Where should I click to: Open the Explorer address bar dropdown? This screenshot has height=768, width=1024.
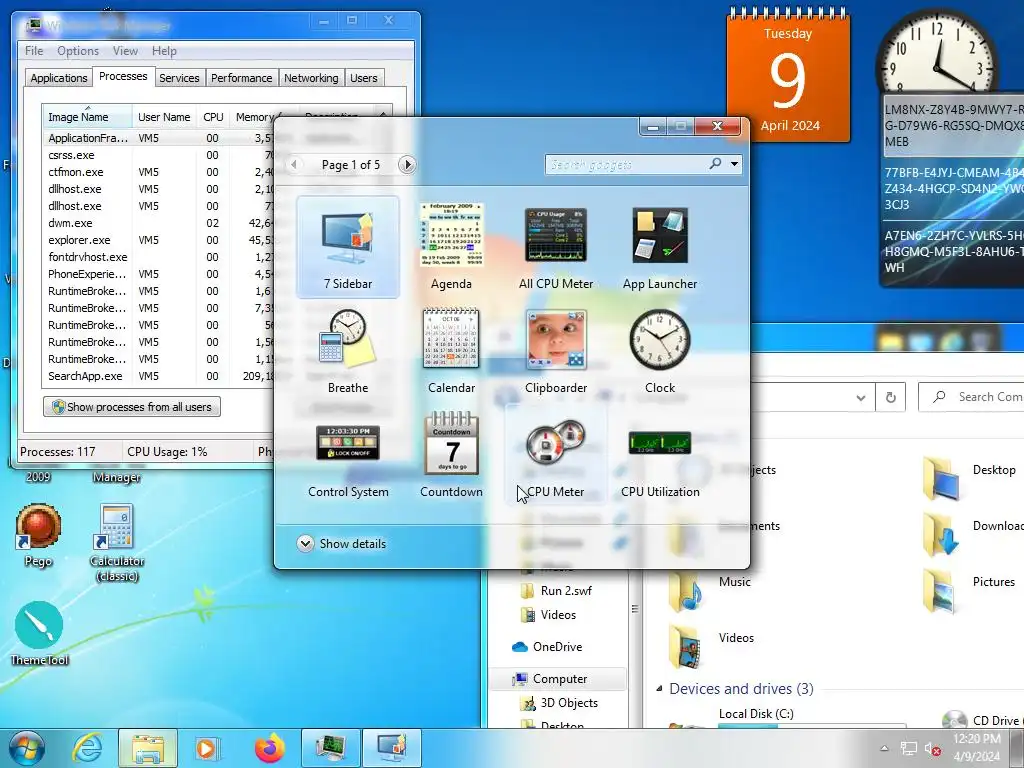click(x=861, y=397)
